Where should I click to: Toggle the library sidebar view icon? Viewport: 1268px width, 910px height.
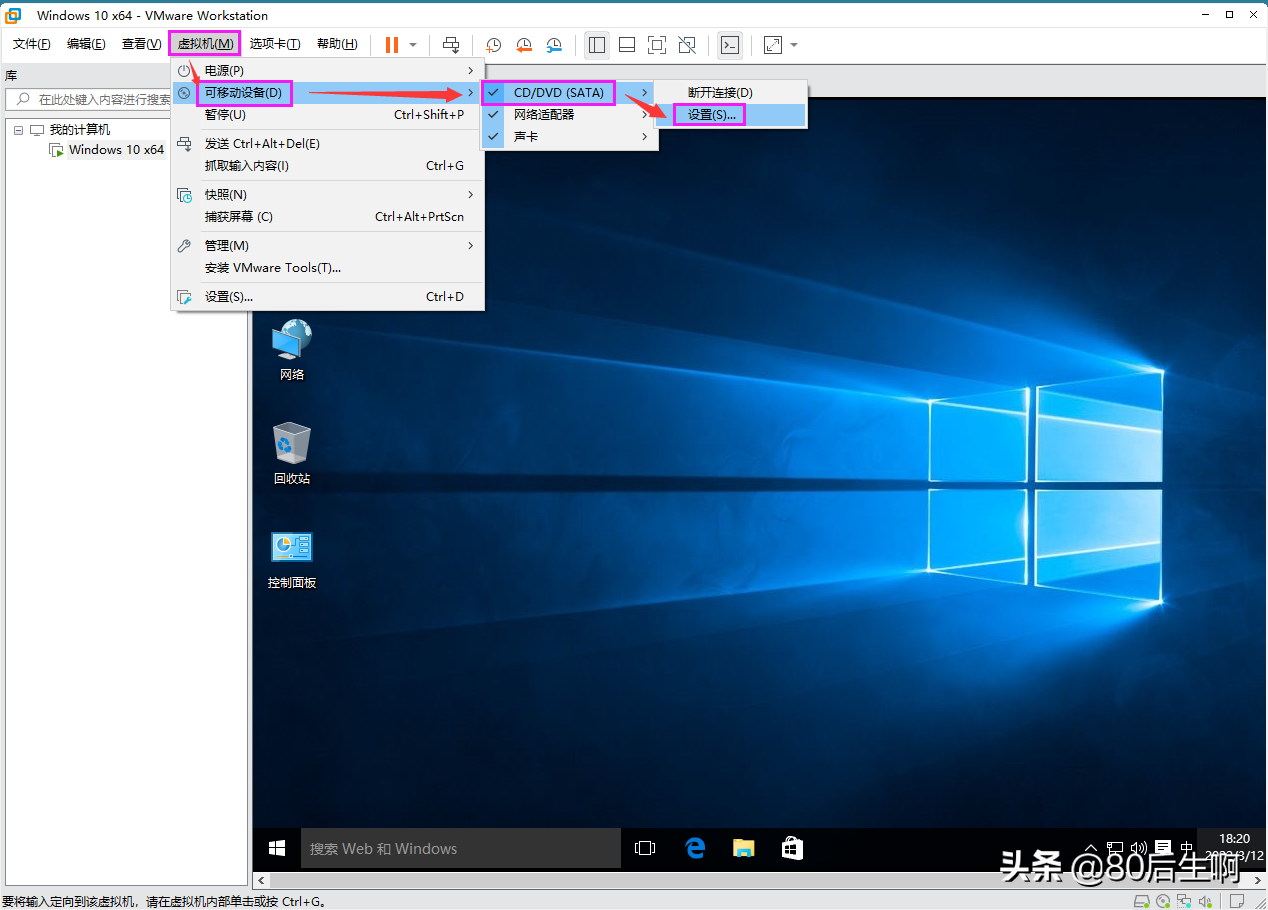(597, 45)
